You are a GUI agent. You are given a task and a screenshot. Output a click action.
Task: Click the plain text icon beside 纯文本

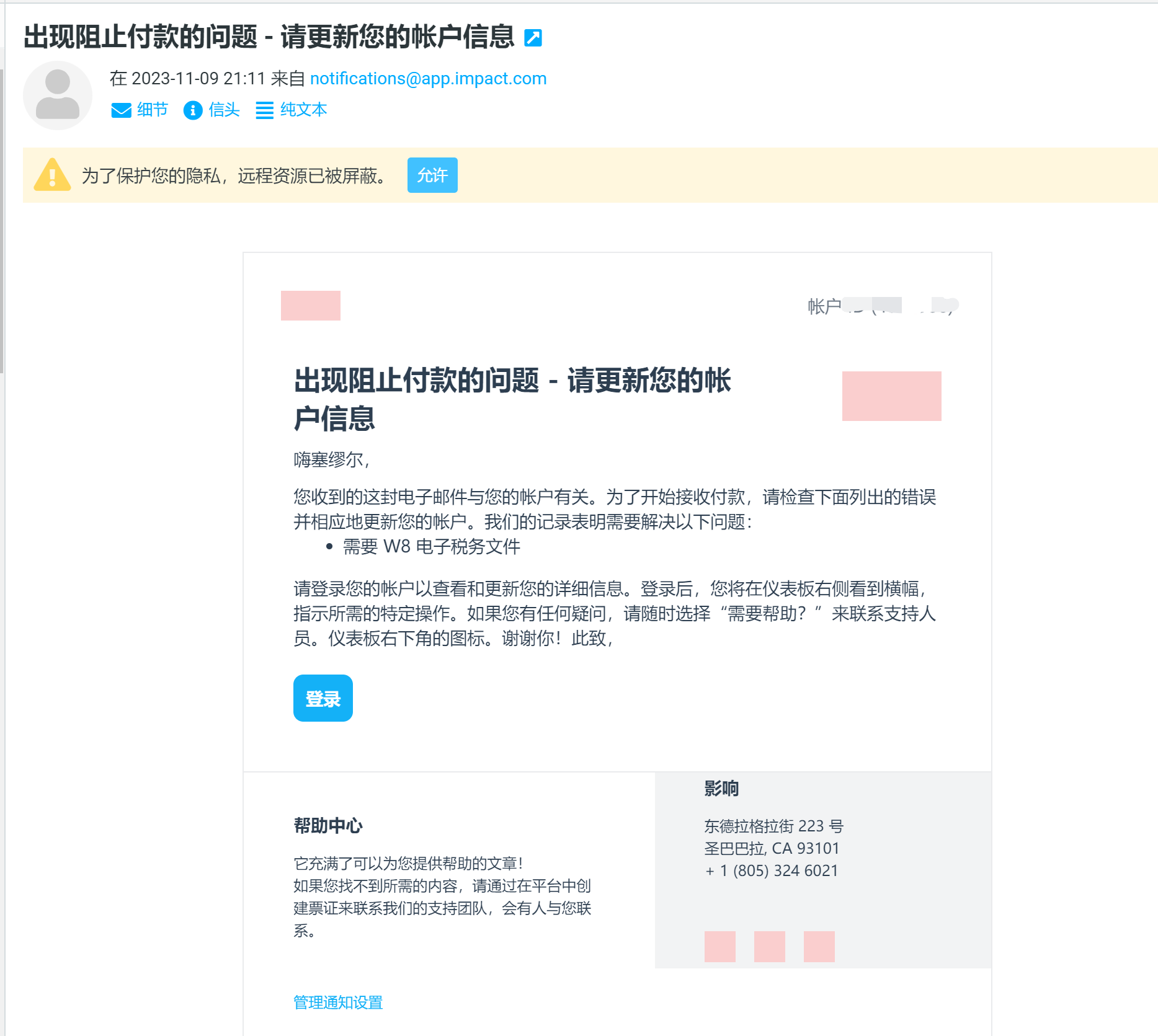265,110
